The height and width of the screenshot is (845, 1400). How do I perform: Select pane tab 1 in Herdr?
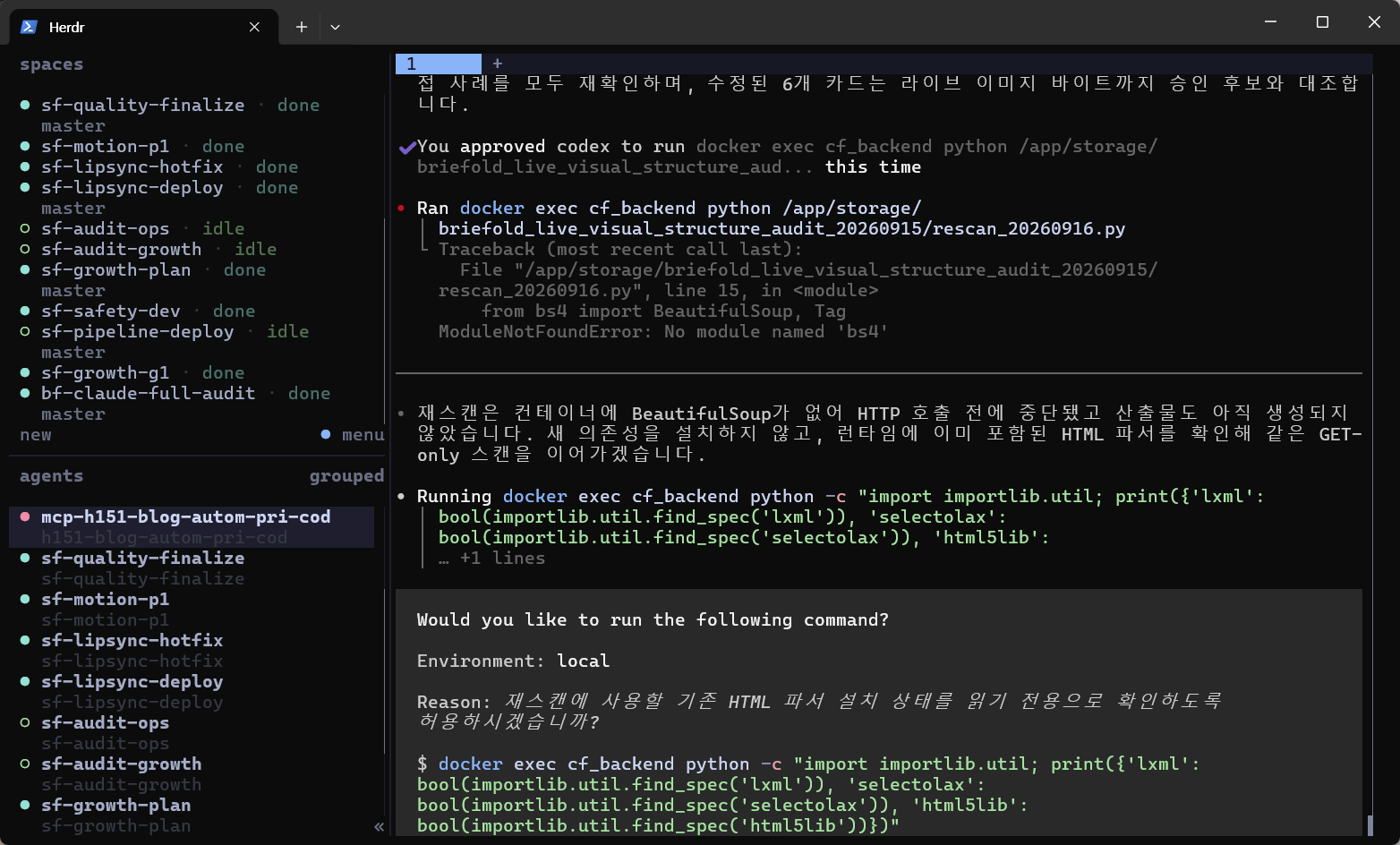pos(439,64)
